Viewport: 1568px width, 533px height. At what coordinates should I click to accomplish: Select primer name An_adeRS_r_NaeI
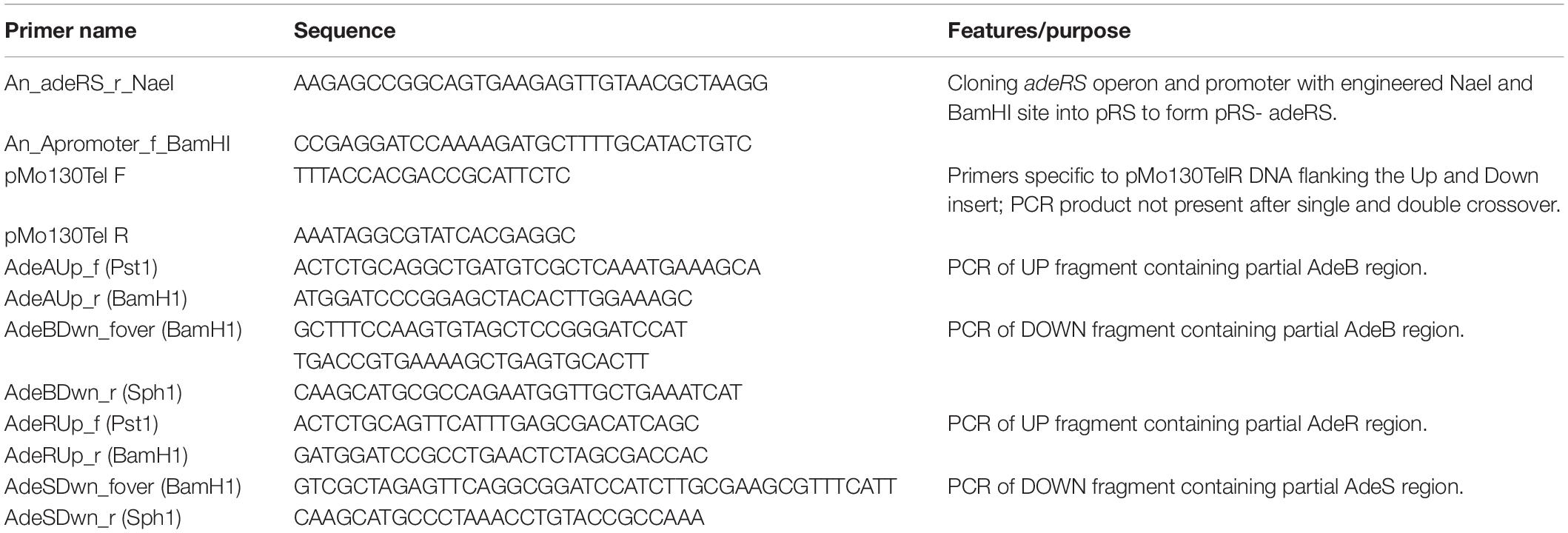[89, 84]
